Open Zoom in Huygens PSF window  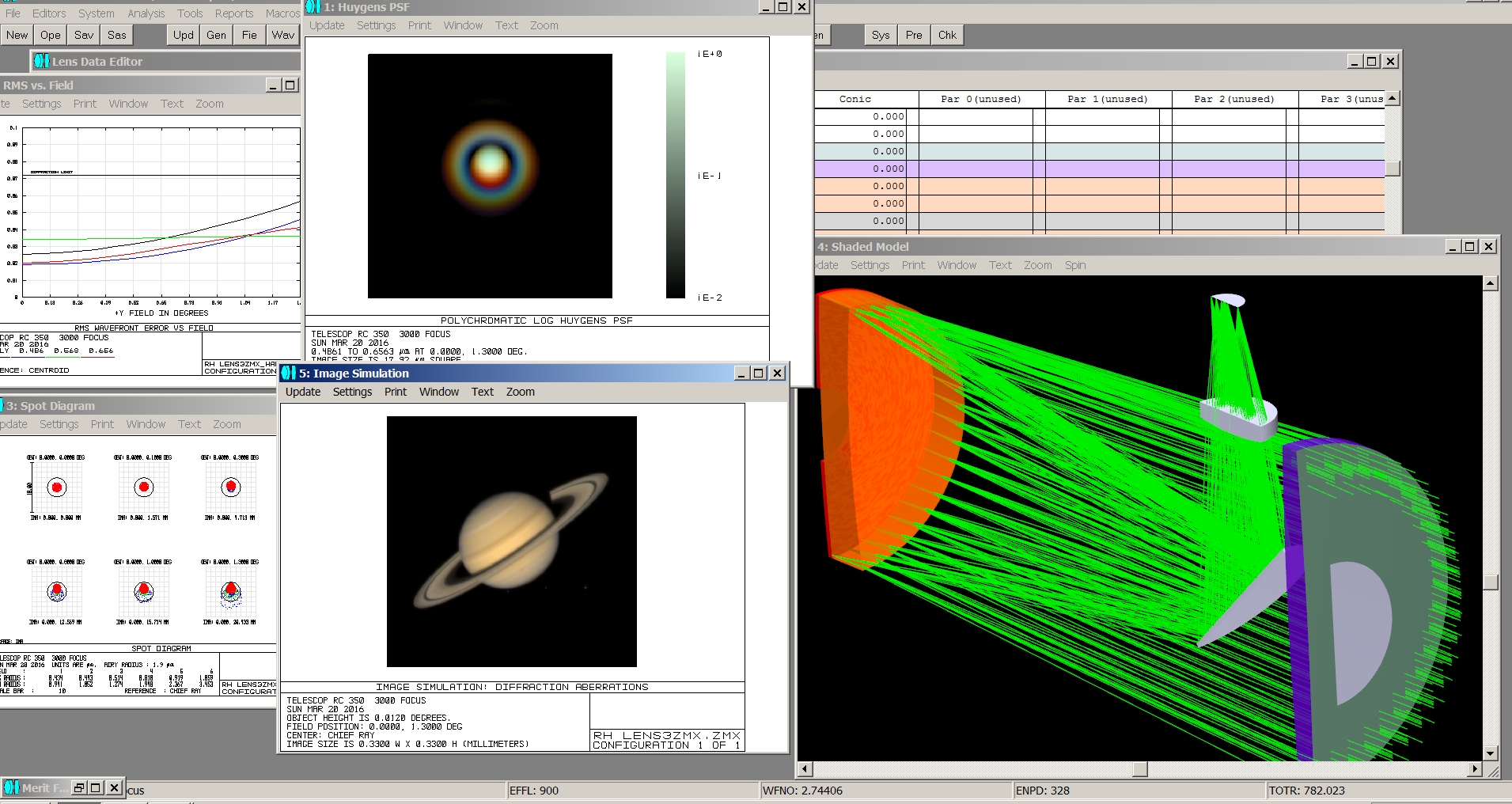tap(544, 25)
